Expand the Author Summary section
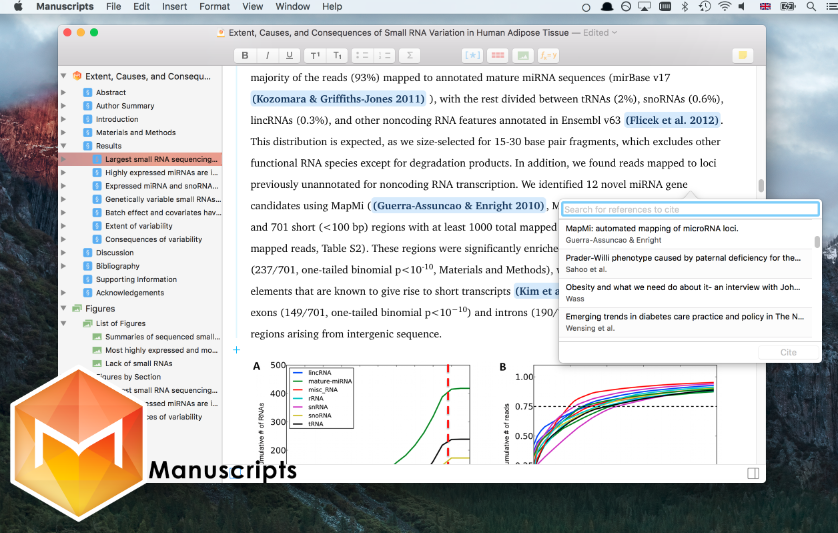 click(64, 105)
